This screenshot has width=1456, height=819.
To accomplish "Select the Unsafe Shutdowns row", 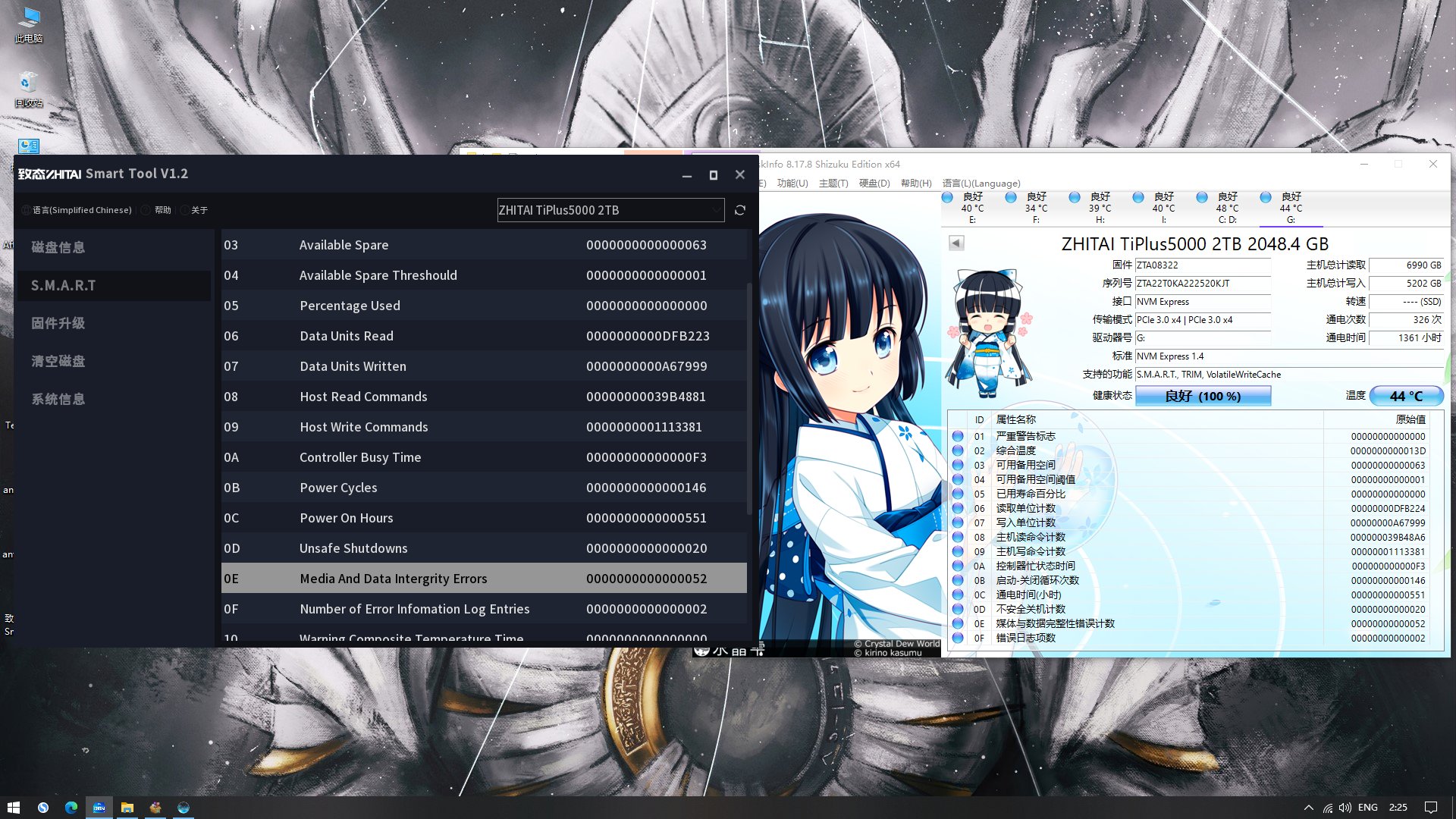I will [x=484, y=548].
